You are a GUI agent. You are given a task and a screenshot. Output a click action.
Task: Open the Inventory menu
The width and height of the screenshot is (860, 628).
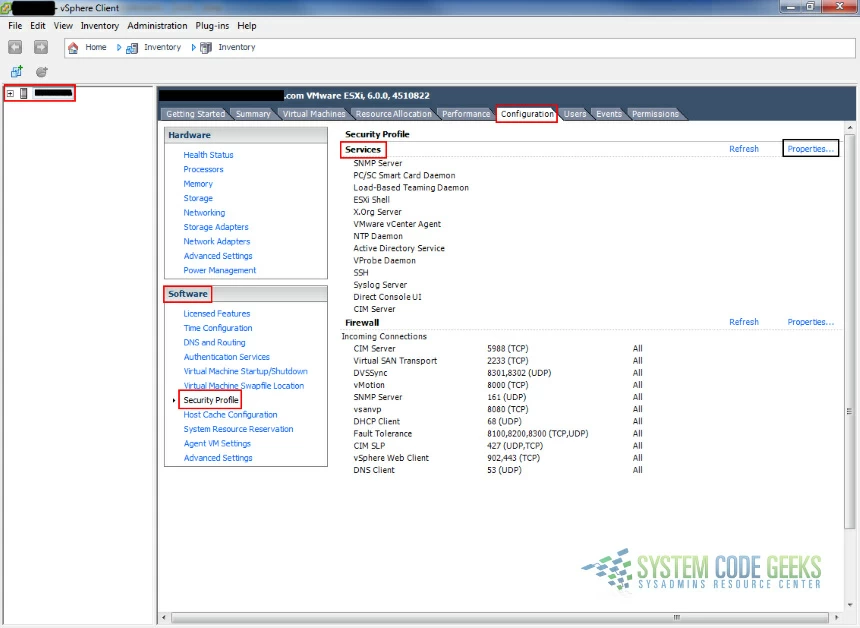99,26
